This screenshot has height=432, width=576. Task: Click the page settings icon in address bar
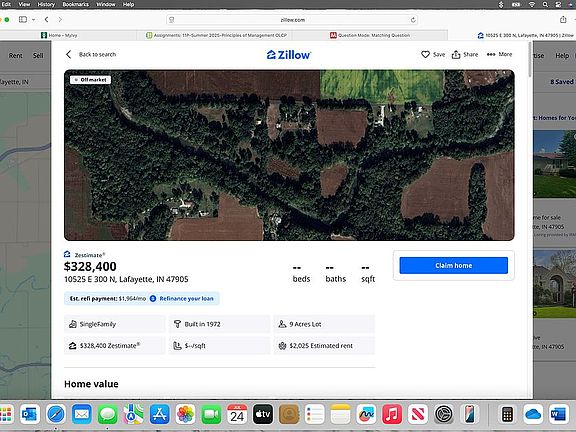[172, 20]
